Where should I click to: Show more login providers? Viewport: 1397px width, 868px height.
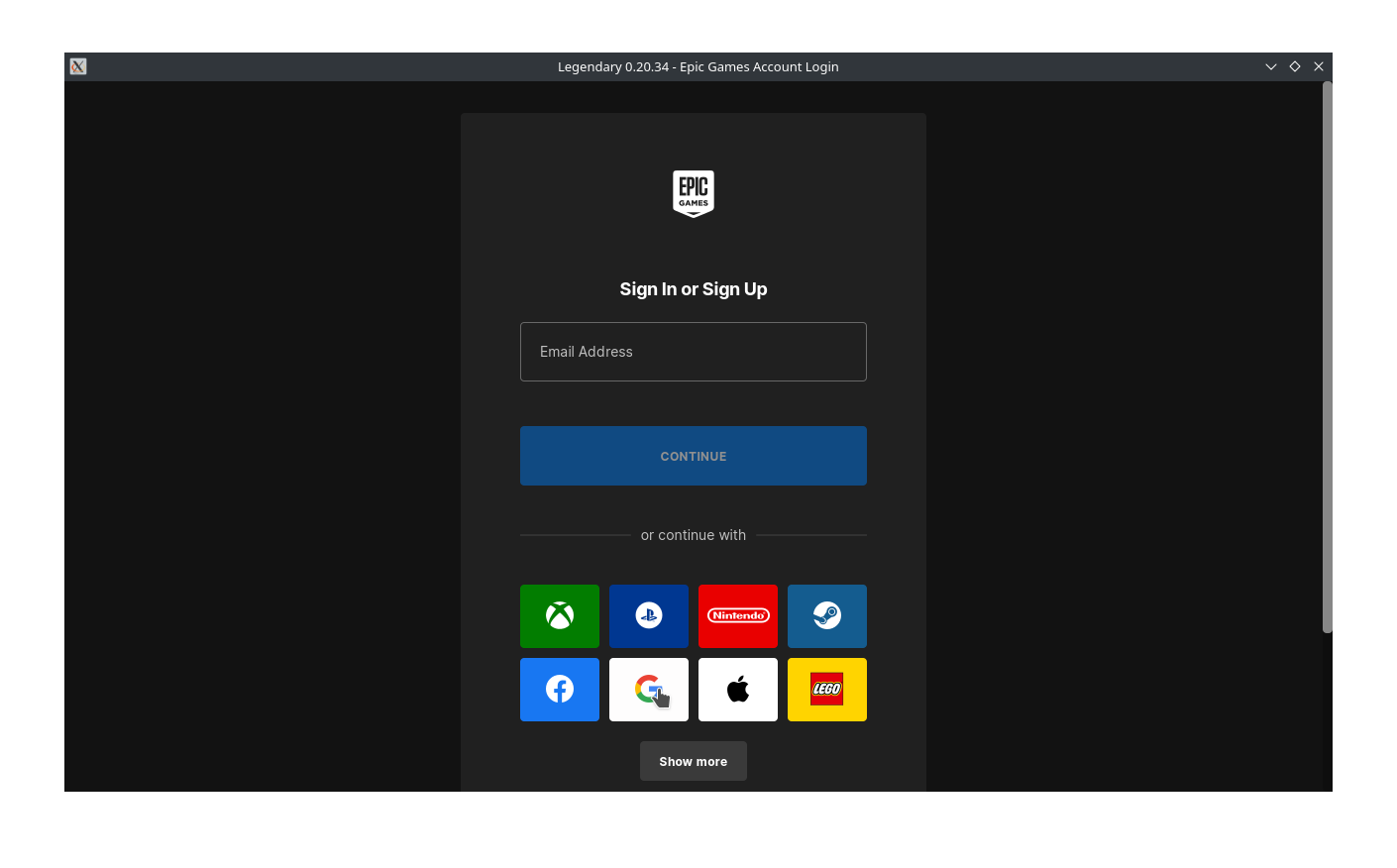tap(694, 761)
